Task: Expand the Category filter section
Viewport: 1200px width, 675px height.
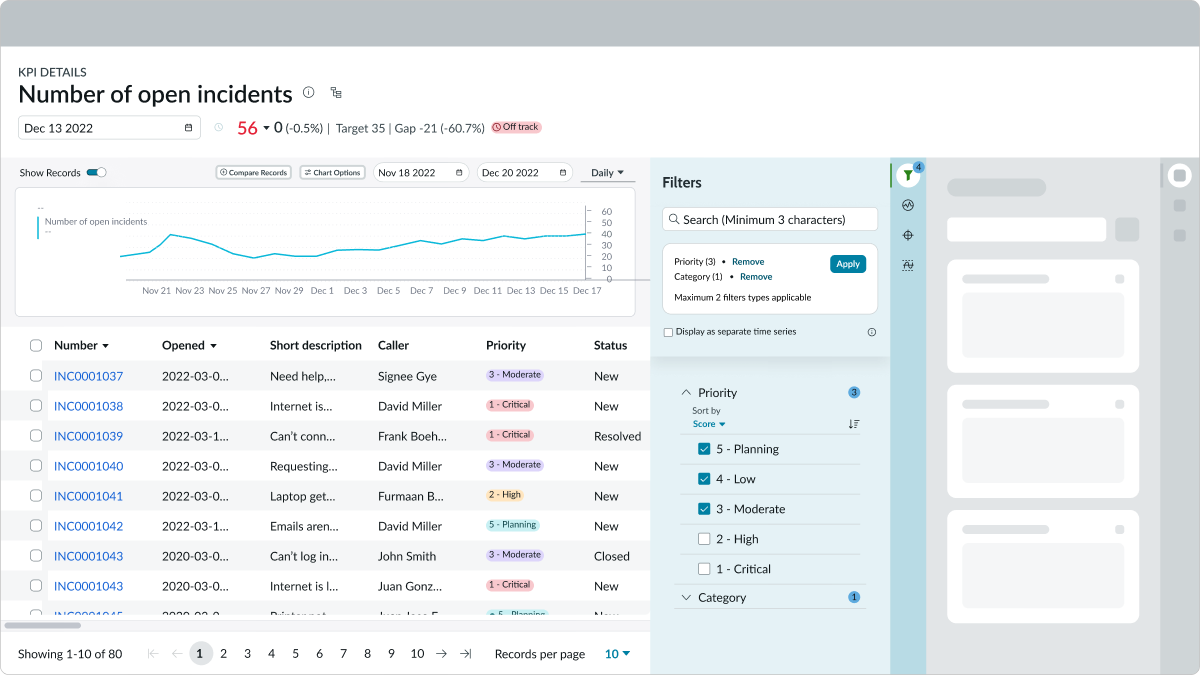Action: [686, 598]
